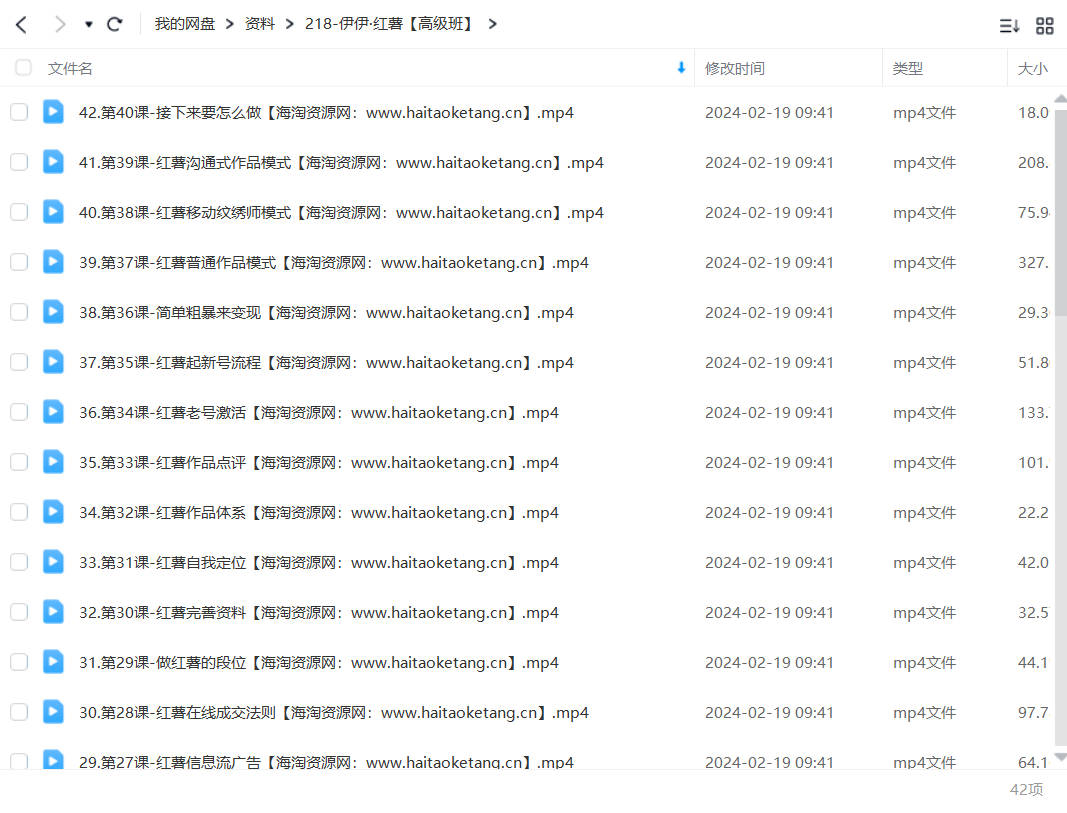Select file 42.第40课-接下来要怎么做
1067x813 pixels.
(x=326, y=113)
